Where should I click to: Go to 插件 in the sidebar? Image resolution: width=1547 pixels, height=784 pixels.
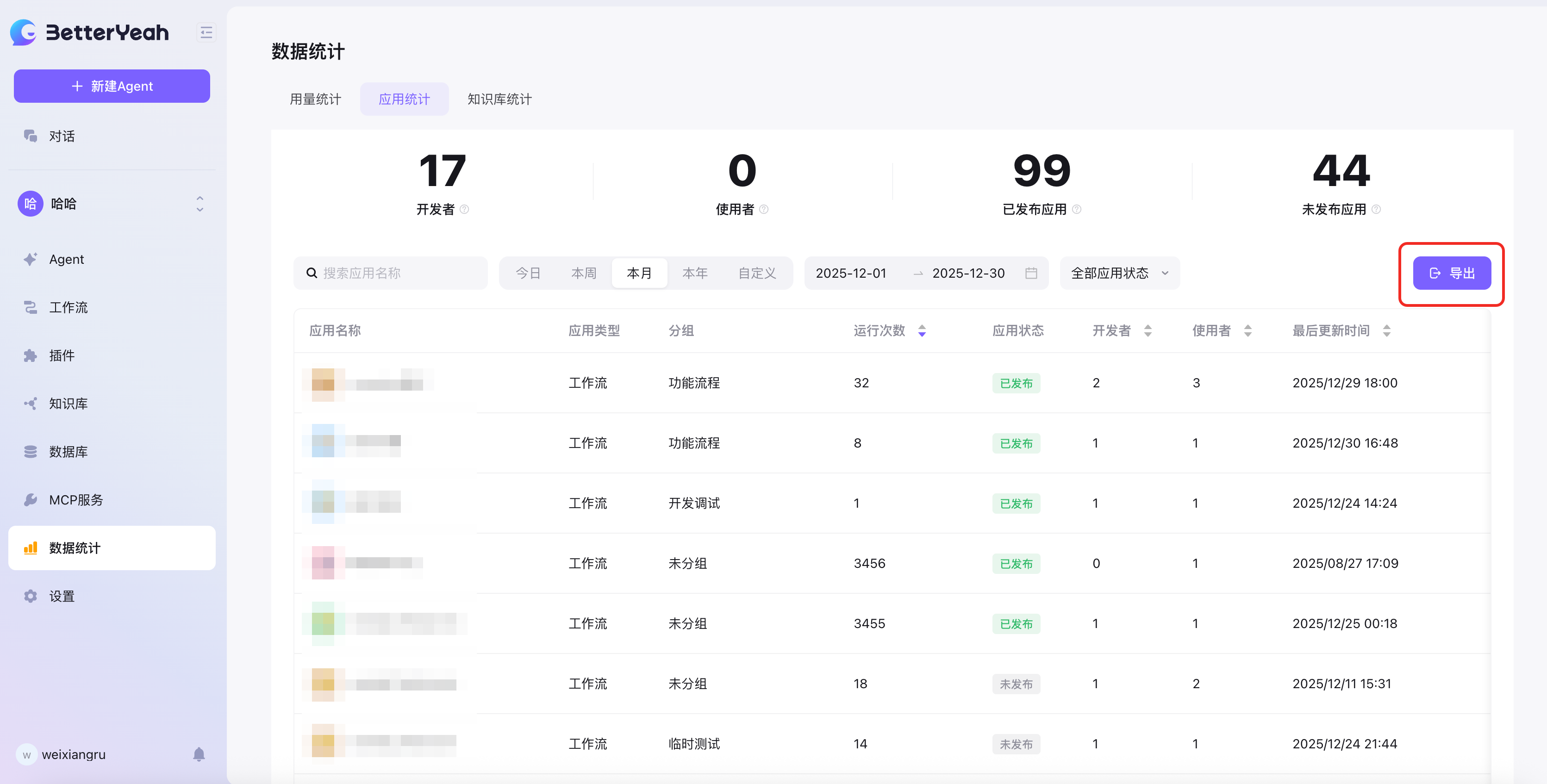pyautogui.click(x=61, y=355)
